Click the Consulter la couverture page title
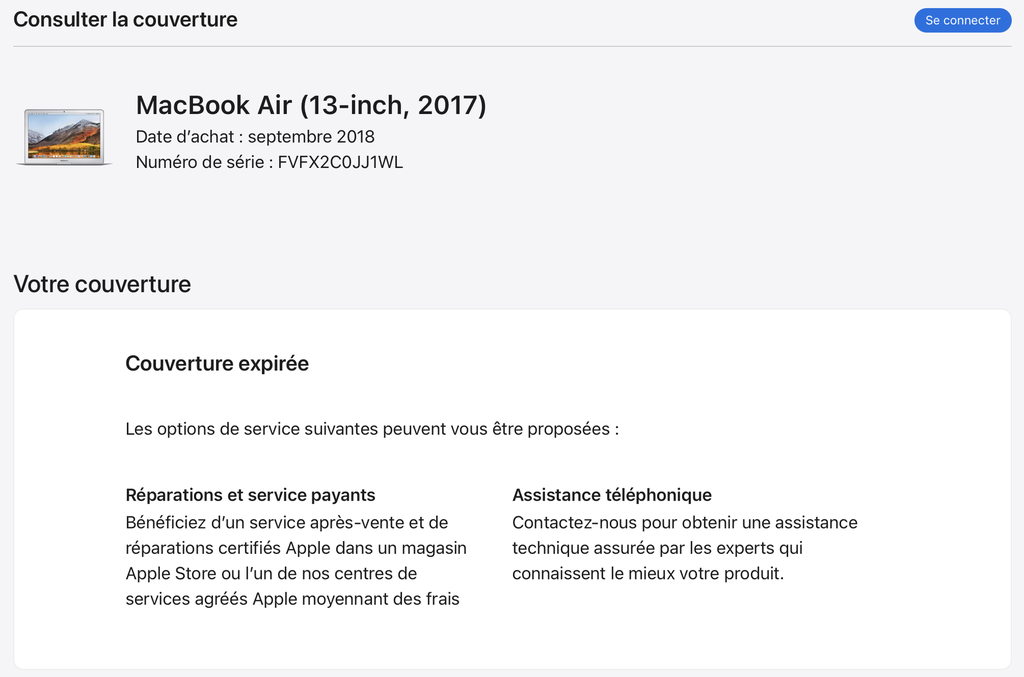The image size is (1024, 677). coord(125,20)
